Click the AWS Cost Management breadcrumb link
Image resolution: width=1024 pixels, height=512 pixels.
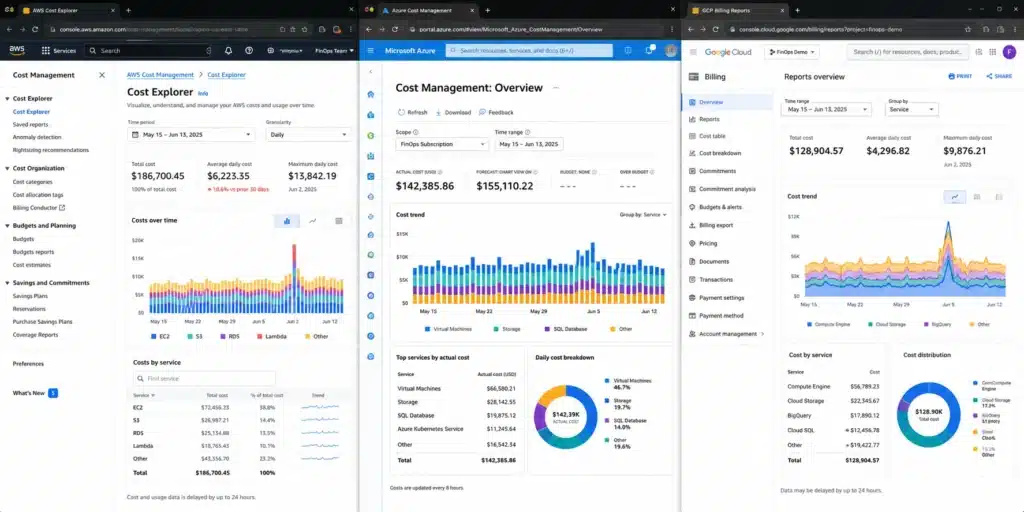[160, 75]
